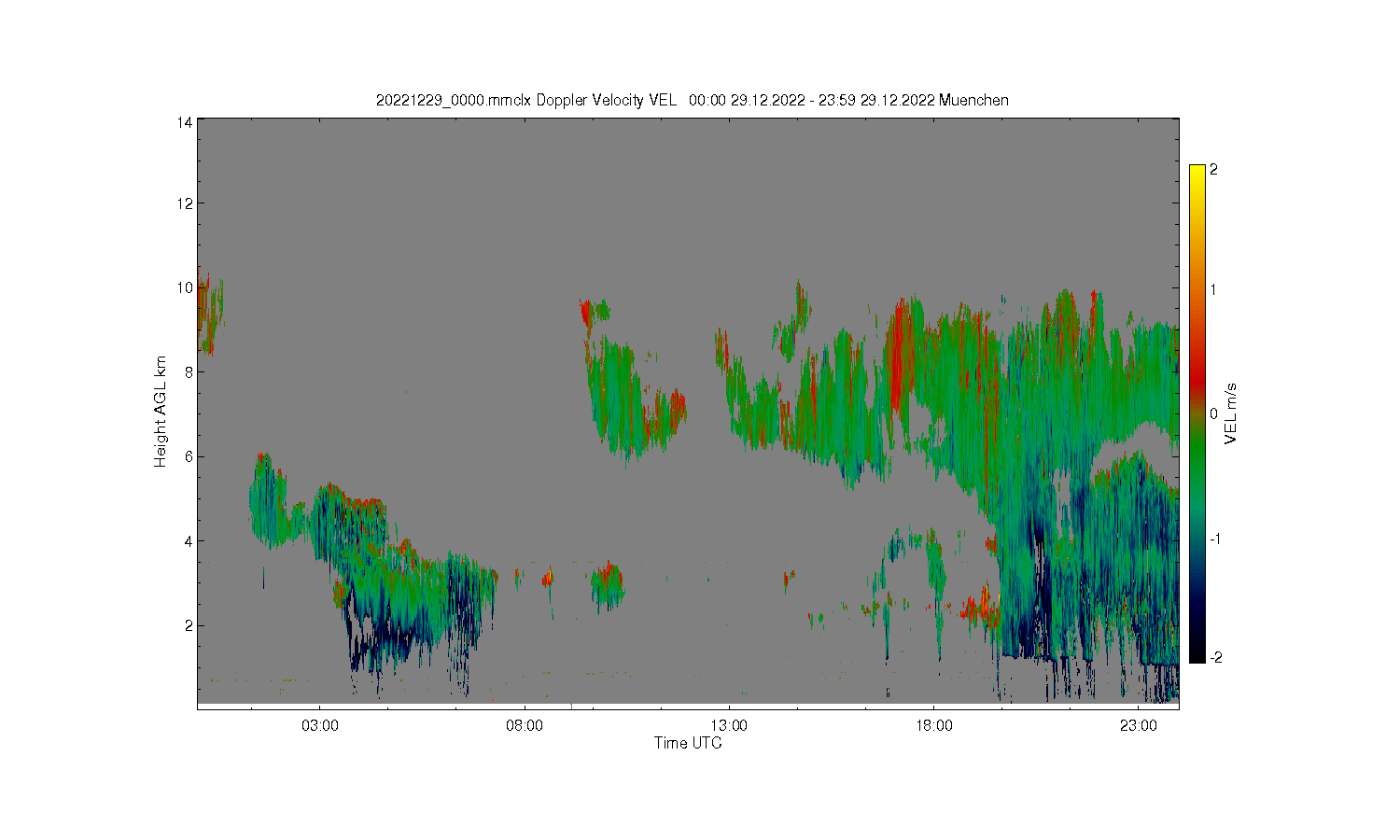
Task: Click the colorbar top value 2
Action: pyautogui.click(x=1213, y=170)
